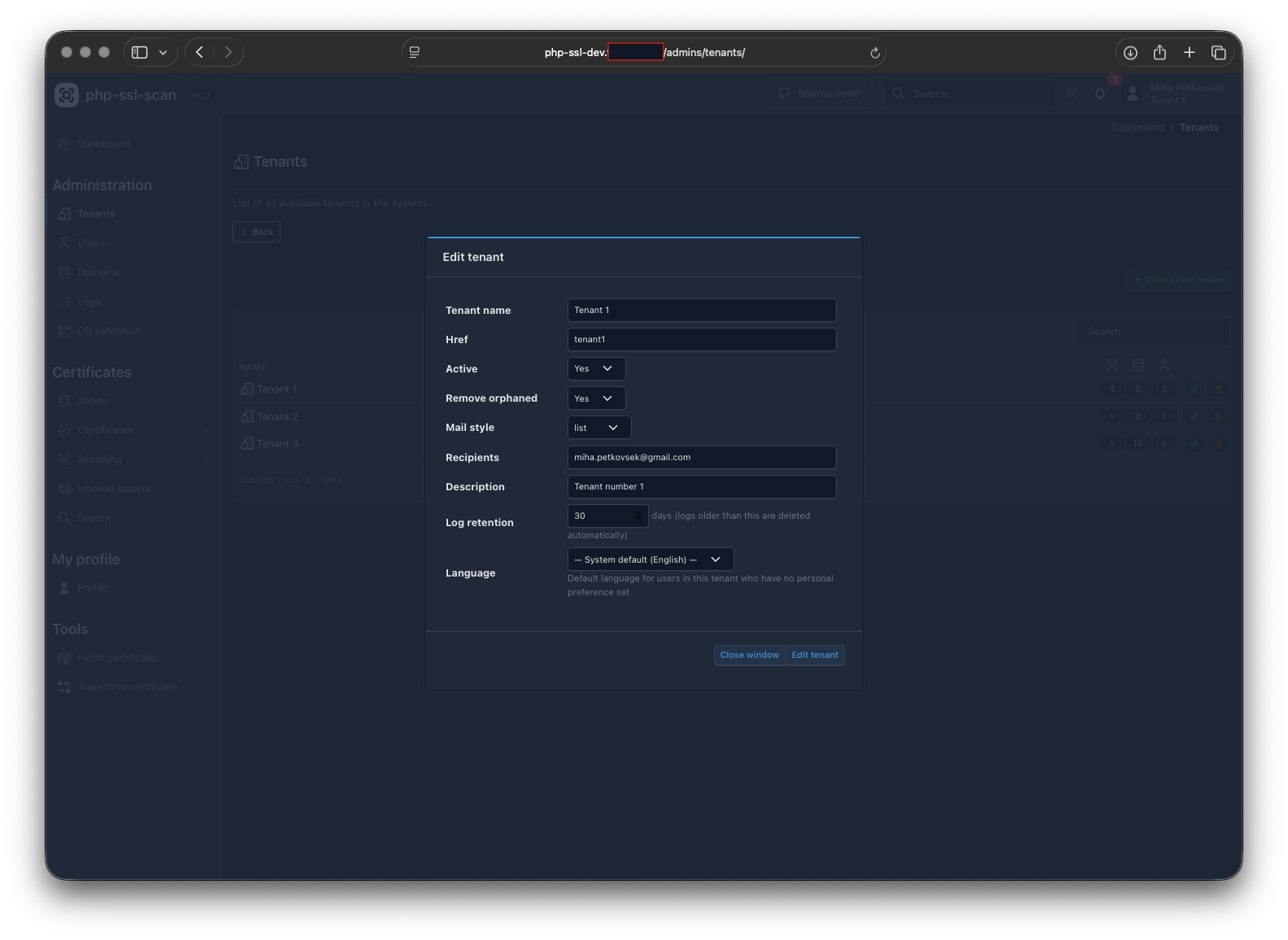
Task: Open the Active dropdown
Action: (596, 369)
